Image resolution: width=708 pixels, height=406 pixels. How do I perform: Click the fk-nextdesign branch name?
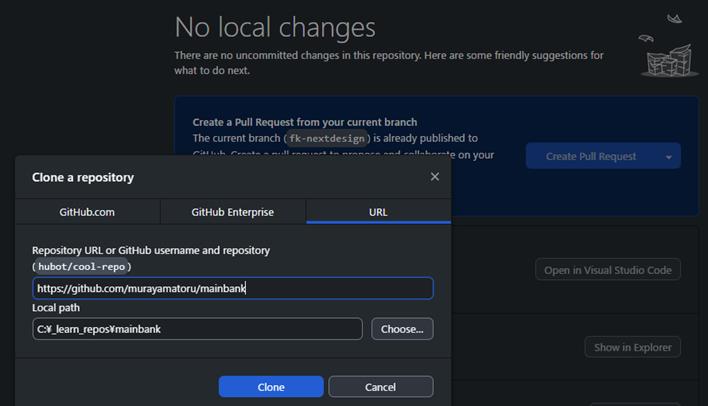tap(327, 138)
